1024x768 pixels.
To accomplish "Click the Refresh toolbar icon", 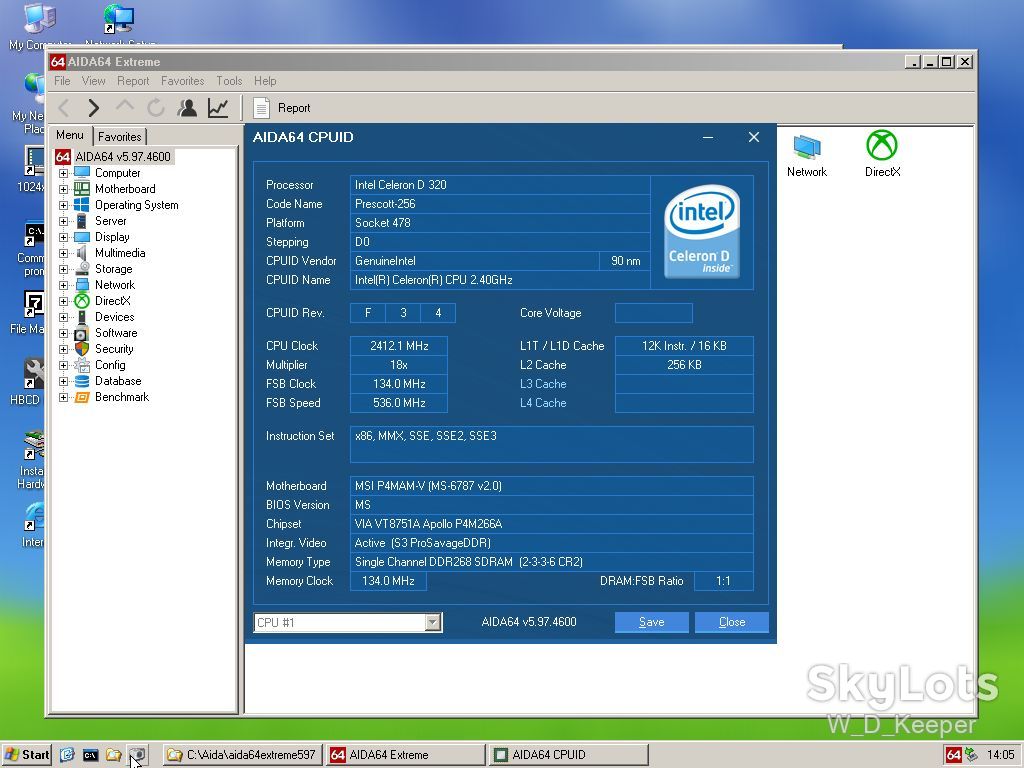I will (155, 108).
